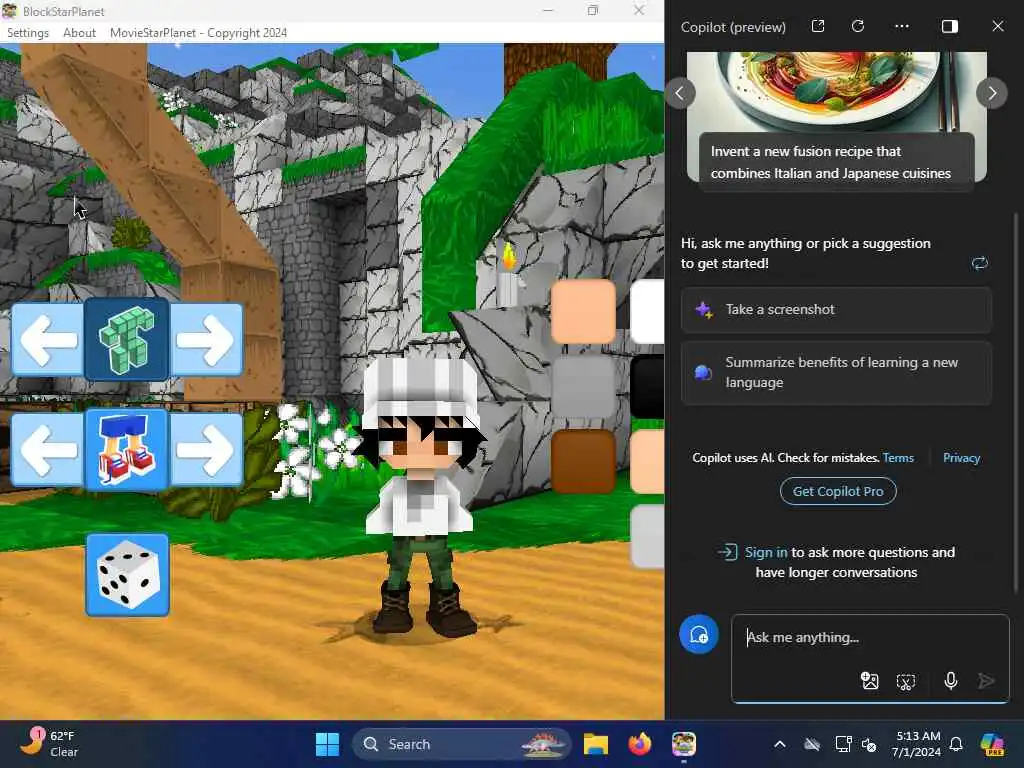
Task: Click the shoes and legs clothing icon
Action: tap(127, 449)
